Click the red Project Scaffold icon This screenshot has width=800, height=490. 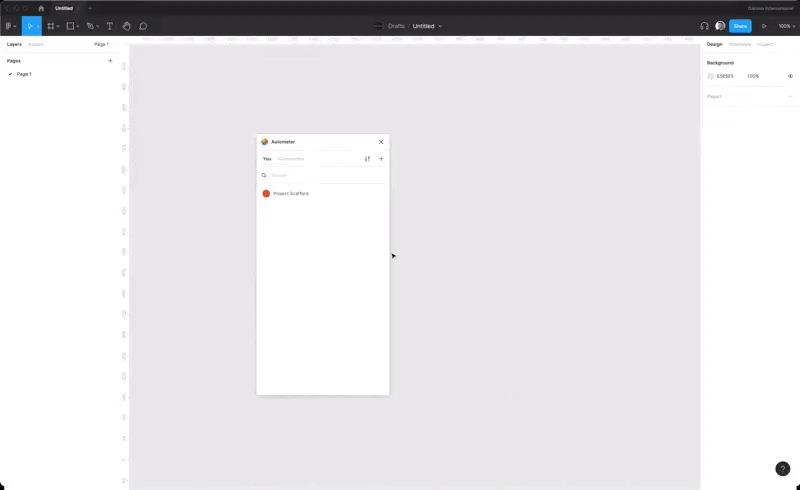click(x=266, y=193)
